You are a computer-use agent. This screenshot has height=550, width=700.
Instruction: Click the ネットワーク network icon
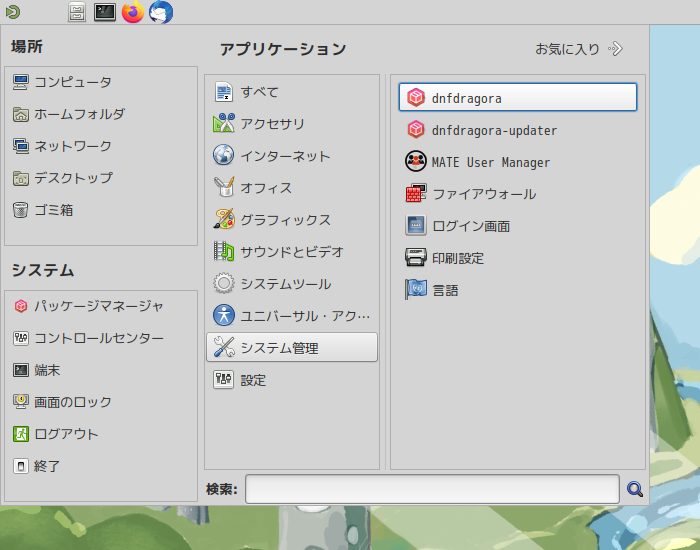tap(21, 146)
